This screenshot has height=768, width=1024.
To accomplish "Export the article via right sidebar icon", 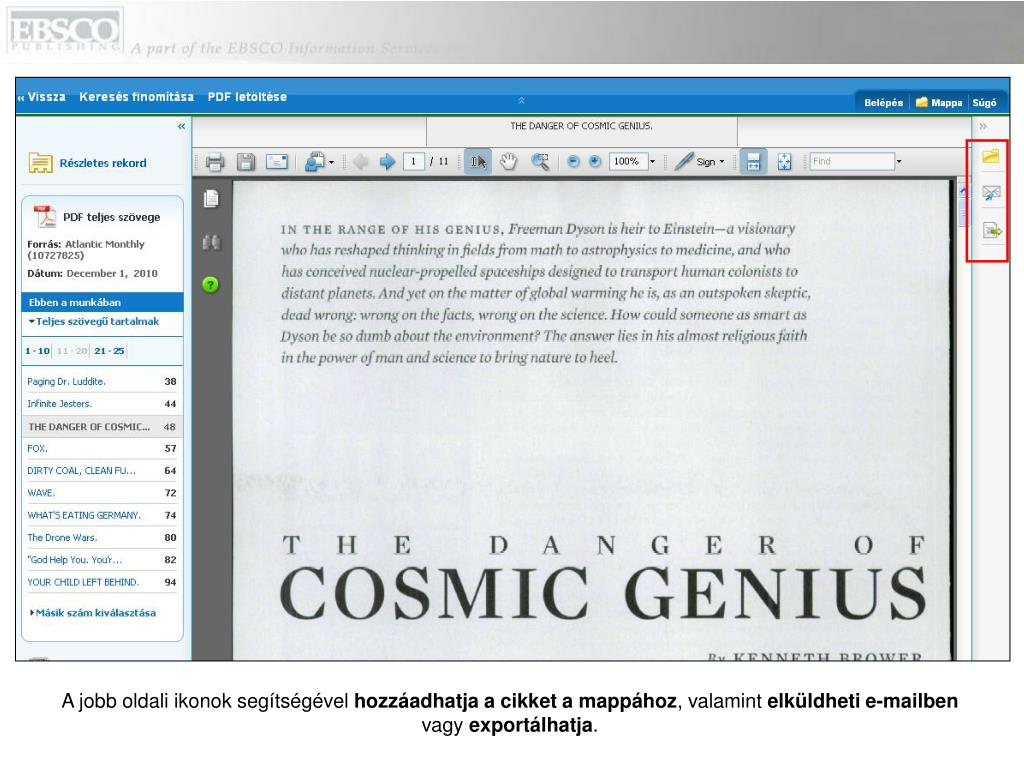I will [x=991, y=231].
